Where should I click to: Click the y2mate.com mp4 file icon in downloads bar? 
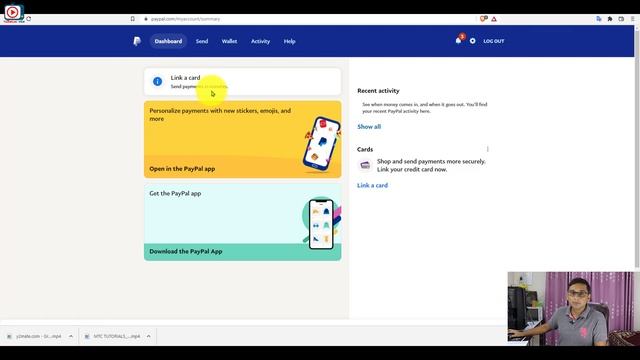tap(9, 336)
